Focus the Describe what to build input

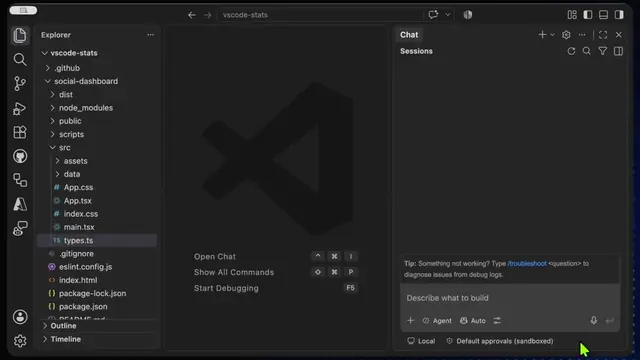pyautogui.click(x=510, y=298)
